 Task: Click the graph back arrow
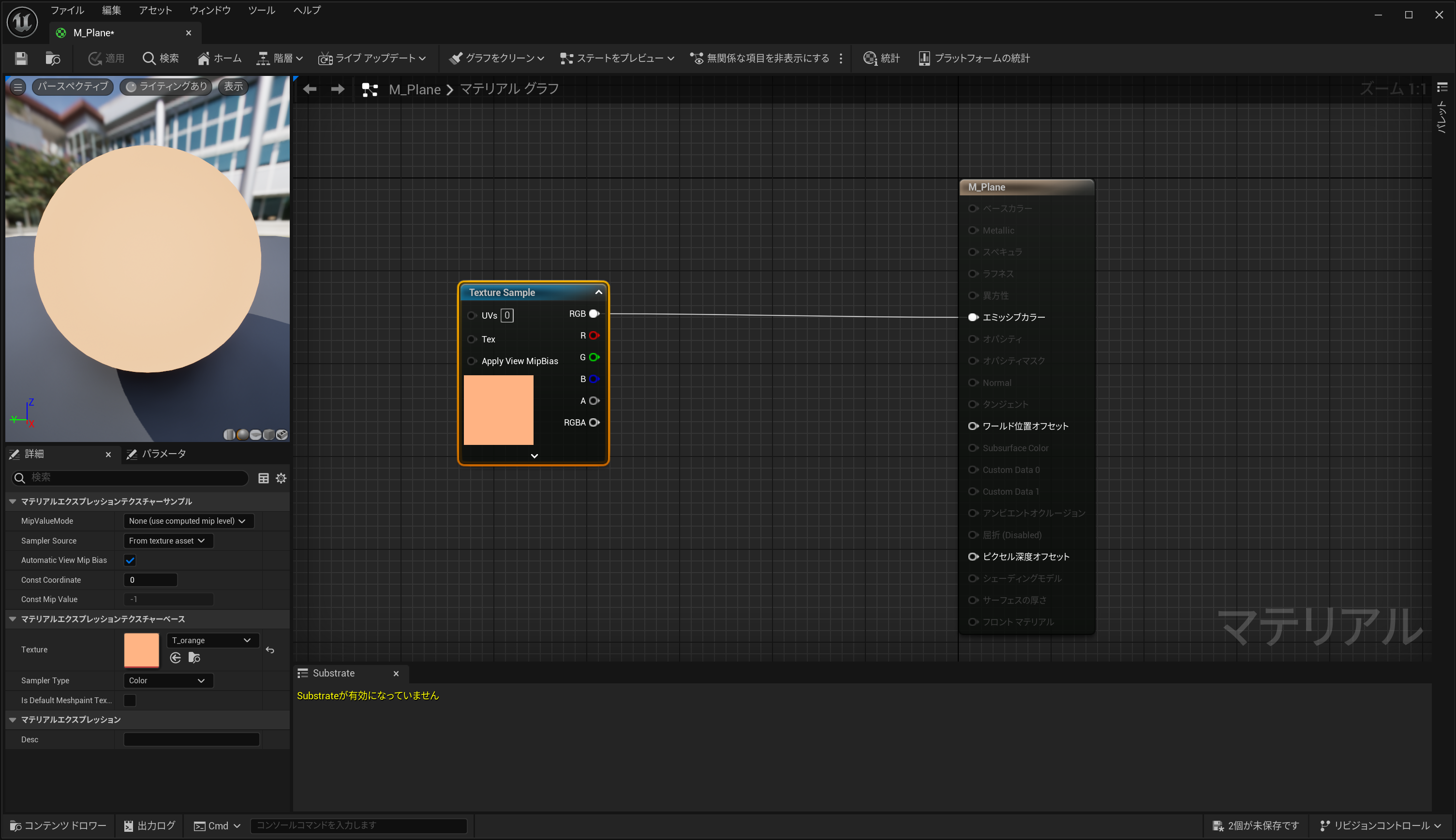[x=310, y=89]
